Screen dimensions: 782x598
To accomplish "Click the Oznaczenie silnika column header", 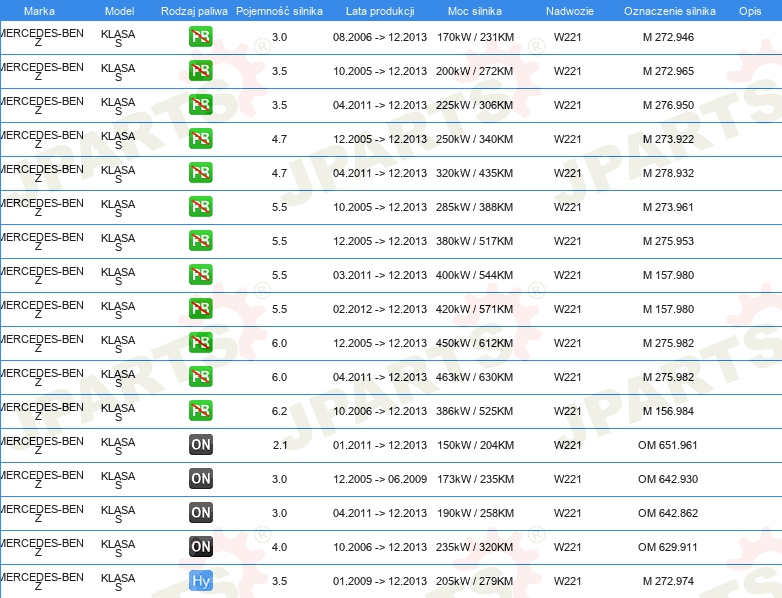I will point(670,11).
